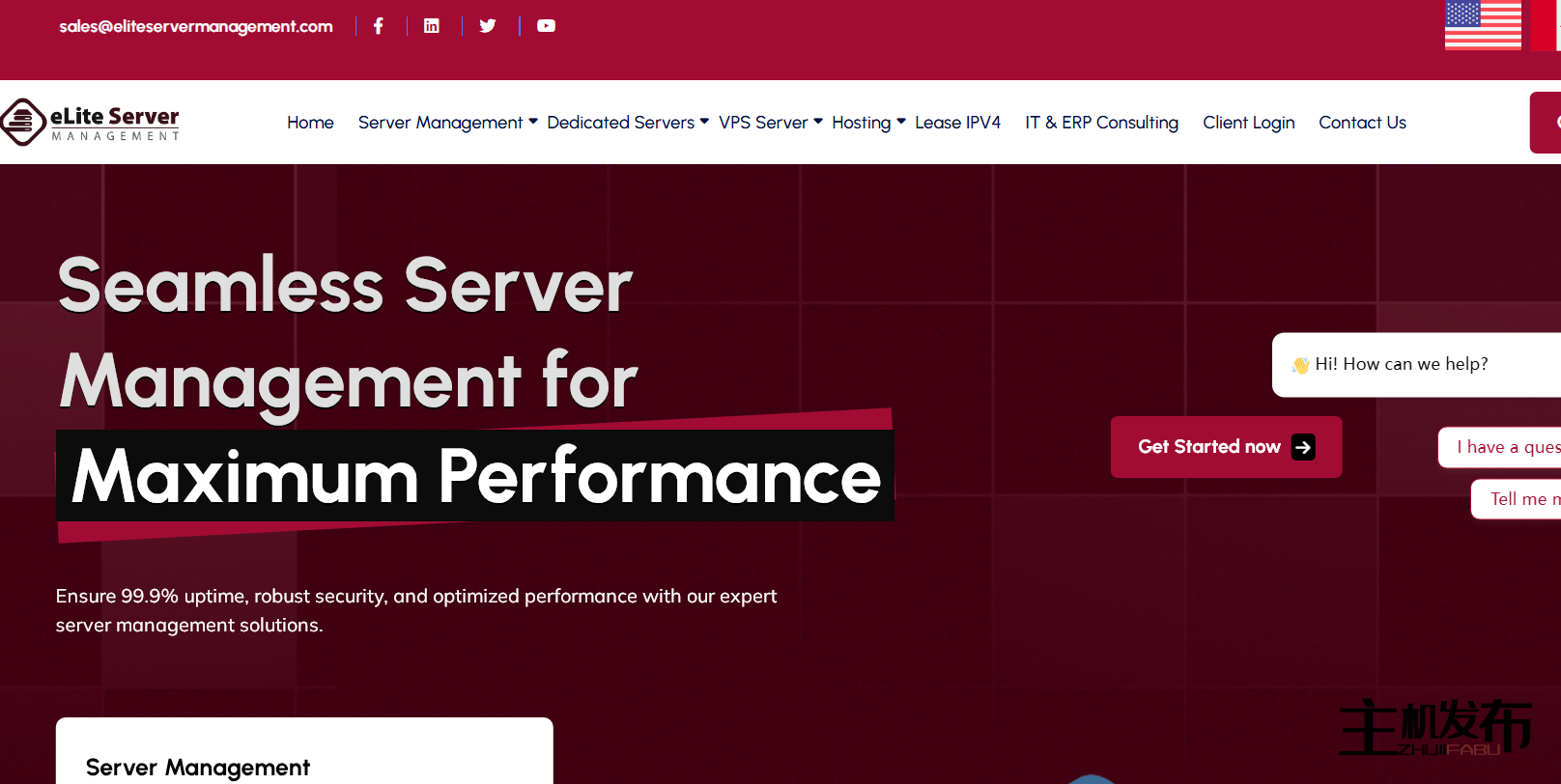1561x784 pixels.
Task: Open the Twitter social icon
Action: click(x=488, y=26)
